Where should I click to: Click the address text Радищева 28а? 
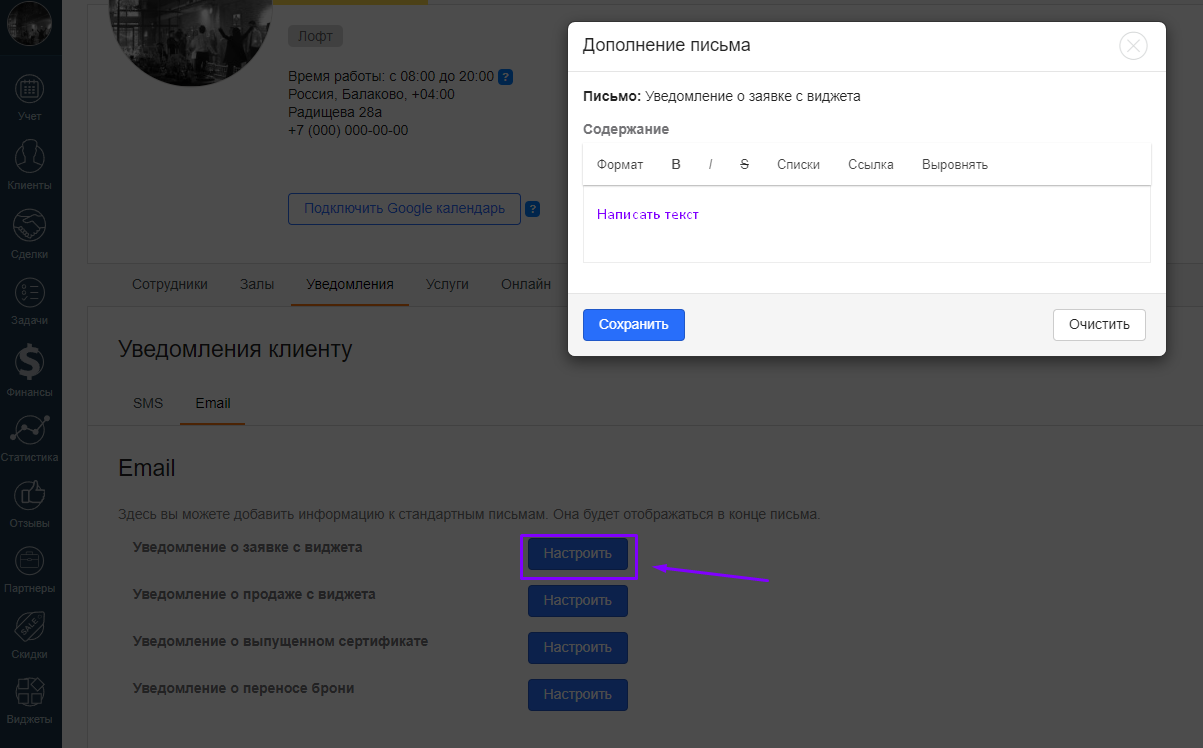(x=335, y=112)
